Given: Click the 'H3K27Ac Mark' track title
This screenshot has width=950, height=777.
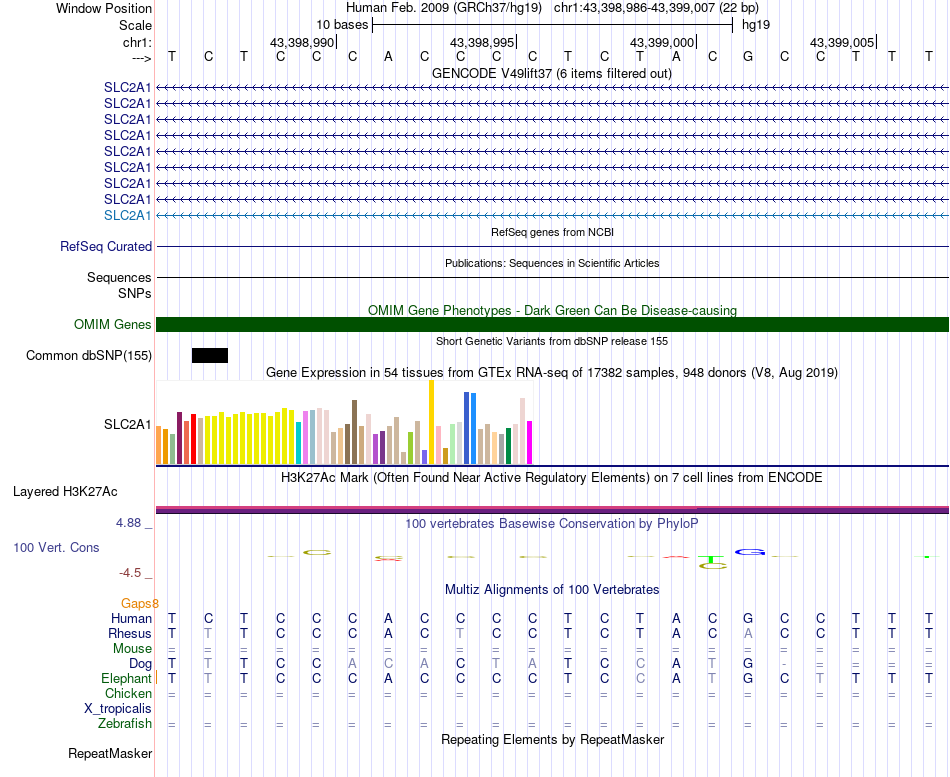Looking at the screenshot, I should 552,478.
